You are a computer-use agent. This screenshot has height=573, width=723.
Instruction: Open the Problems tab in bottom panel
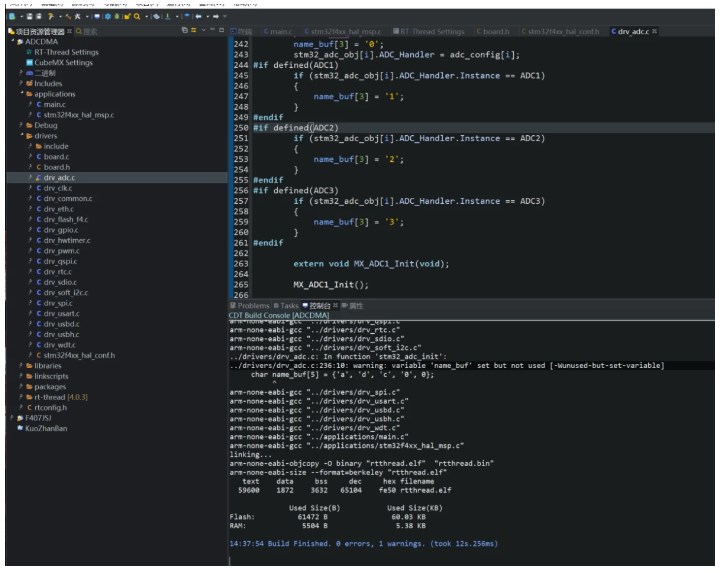(252, 305)
